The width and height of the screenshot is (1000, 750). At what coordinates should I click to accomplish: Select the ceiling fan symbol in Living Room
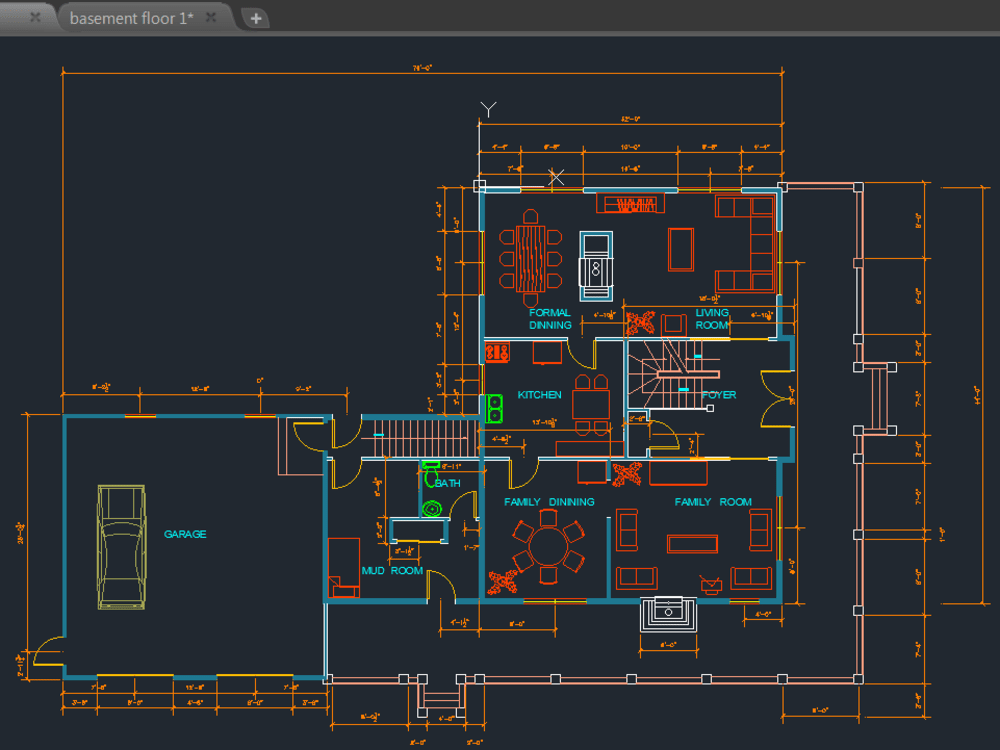640,322
